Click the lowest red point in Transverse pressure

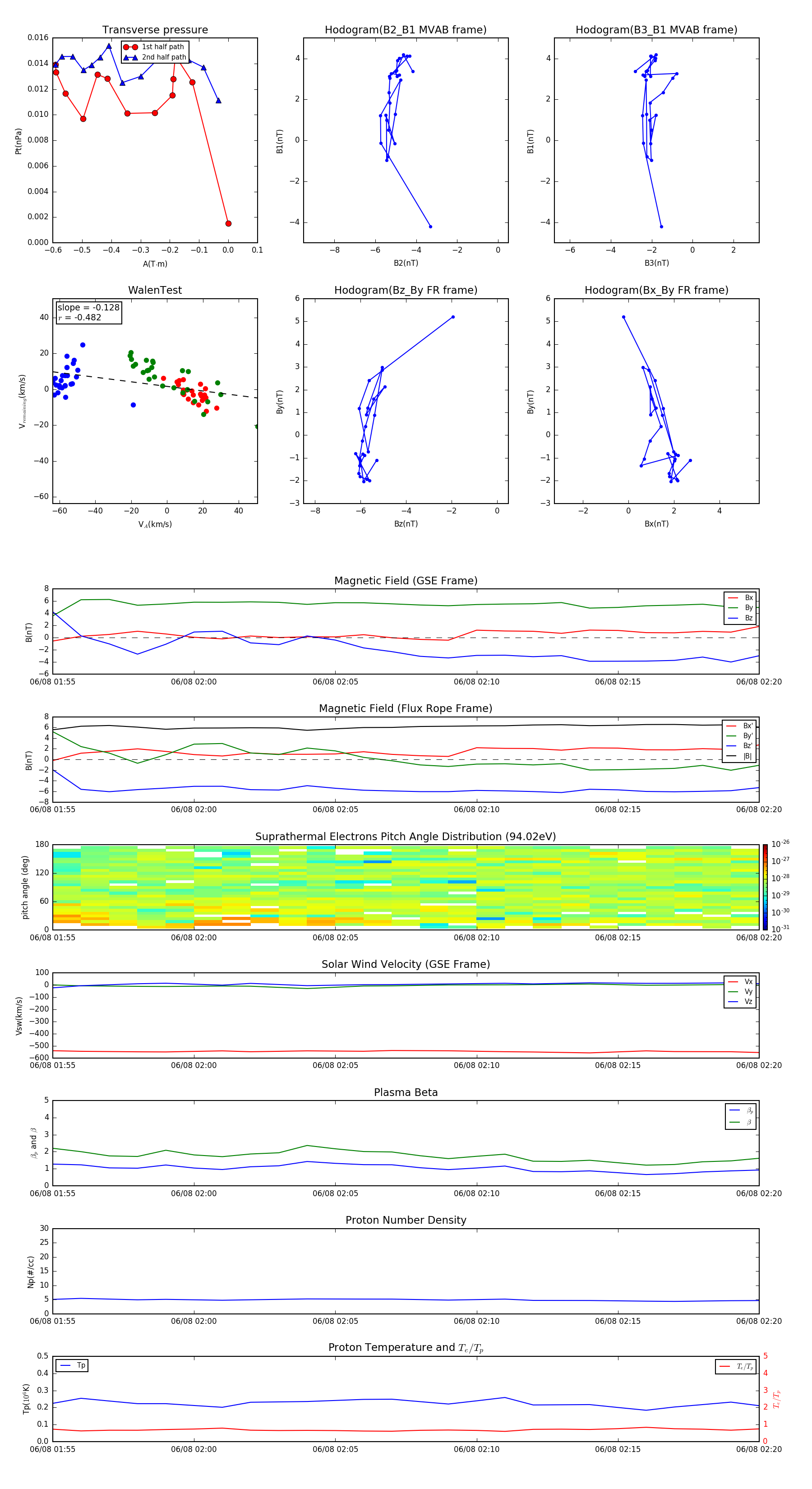228,224
